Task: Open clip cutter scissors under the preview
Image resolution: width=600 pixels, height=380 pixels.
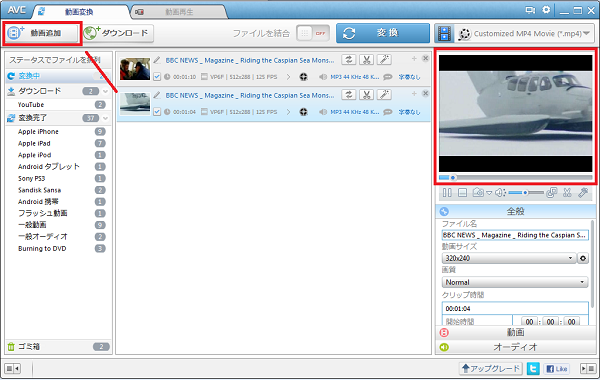Action: coord(567,192)
